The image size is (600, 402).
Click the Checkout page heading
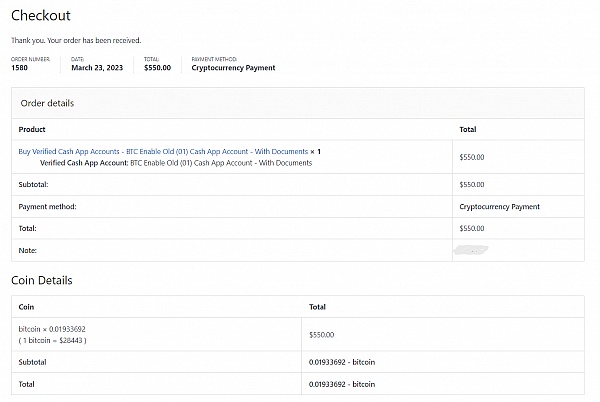click(41, 15)
